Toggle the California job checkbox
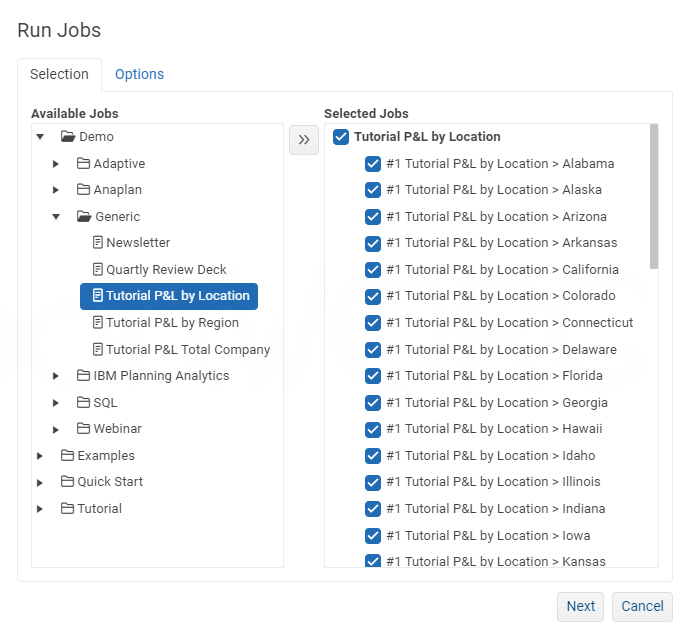Image resolution: width=694 pixels, height=634 pixels. (x=373, y=270)
